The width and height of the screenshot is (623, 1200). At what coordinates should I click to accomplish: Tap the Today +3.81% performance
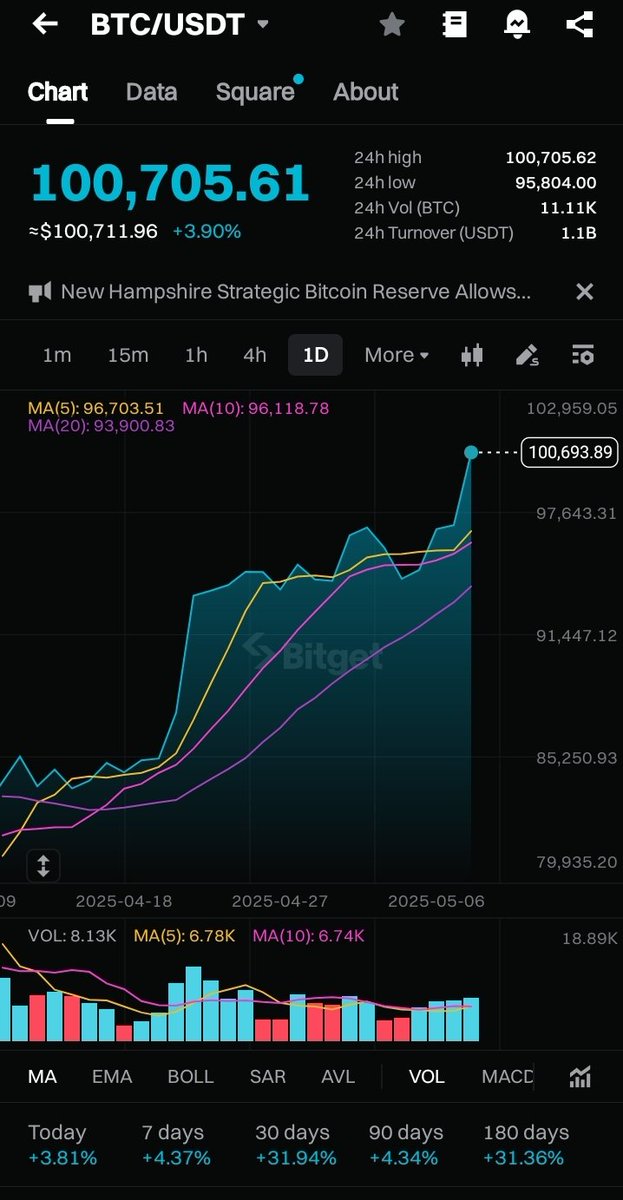(62, 1146)
